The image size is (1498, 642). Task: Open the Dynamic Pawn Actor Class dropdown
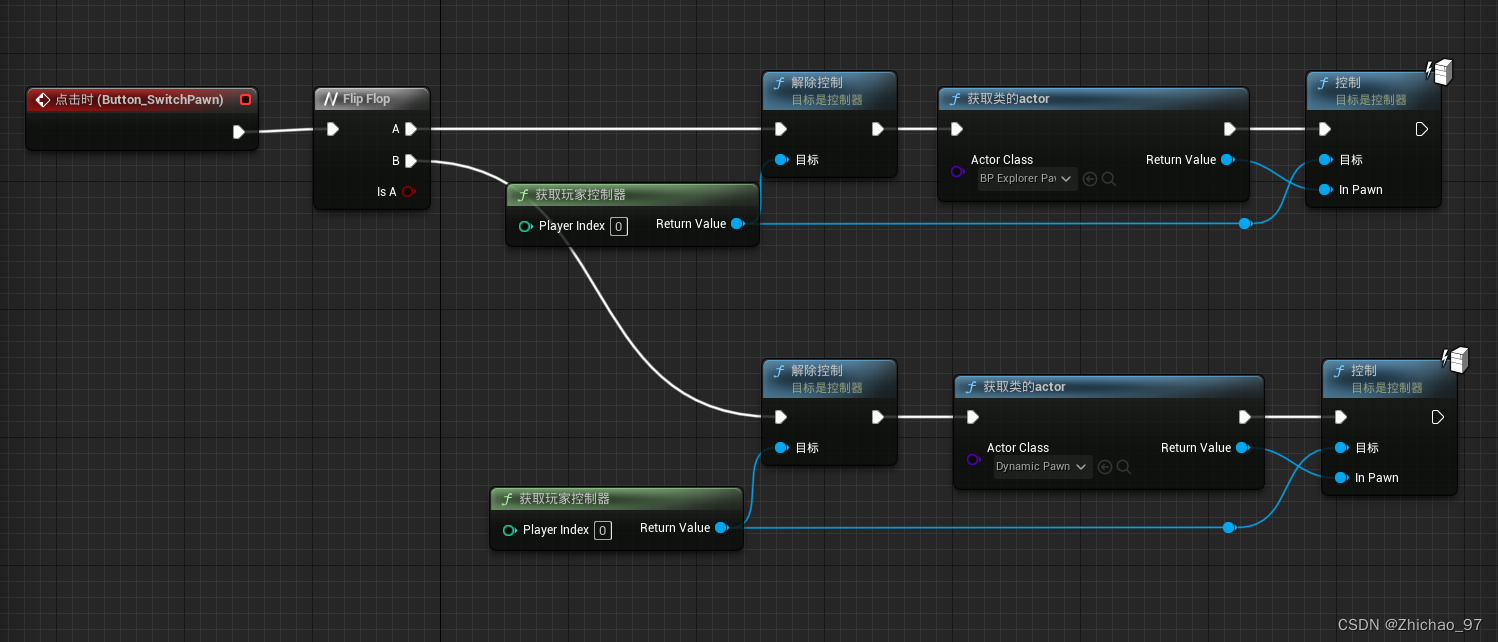[1041, 466]
